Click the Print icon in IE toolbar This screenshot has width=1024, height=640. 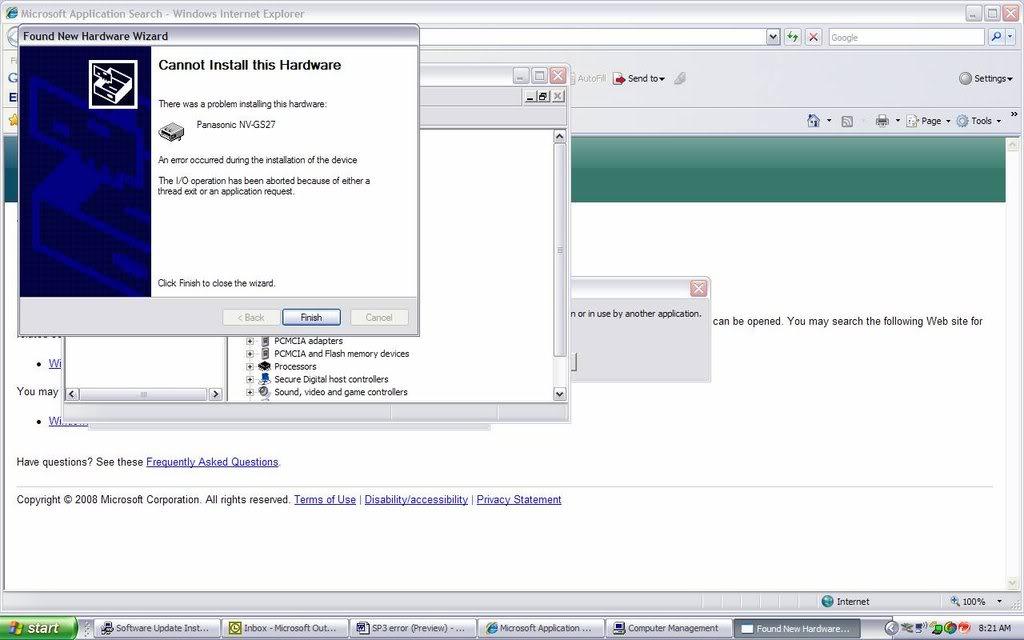pos(882,121)
